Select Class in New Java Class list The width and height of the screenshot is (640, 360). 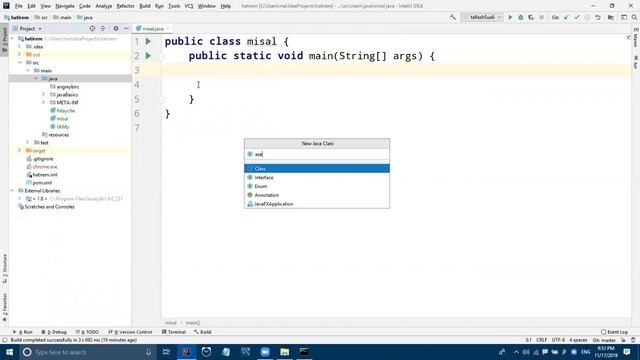click(x=317, y=169)
